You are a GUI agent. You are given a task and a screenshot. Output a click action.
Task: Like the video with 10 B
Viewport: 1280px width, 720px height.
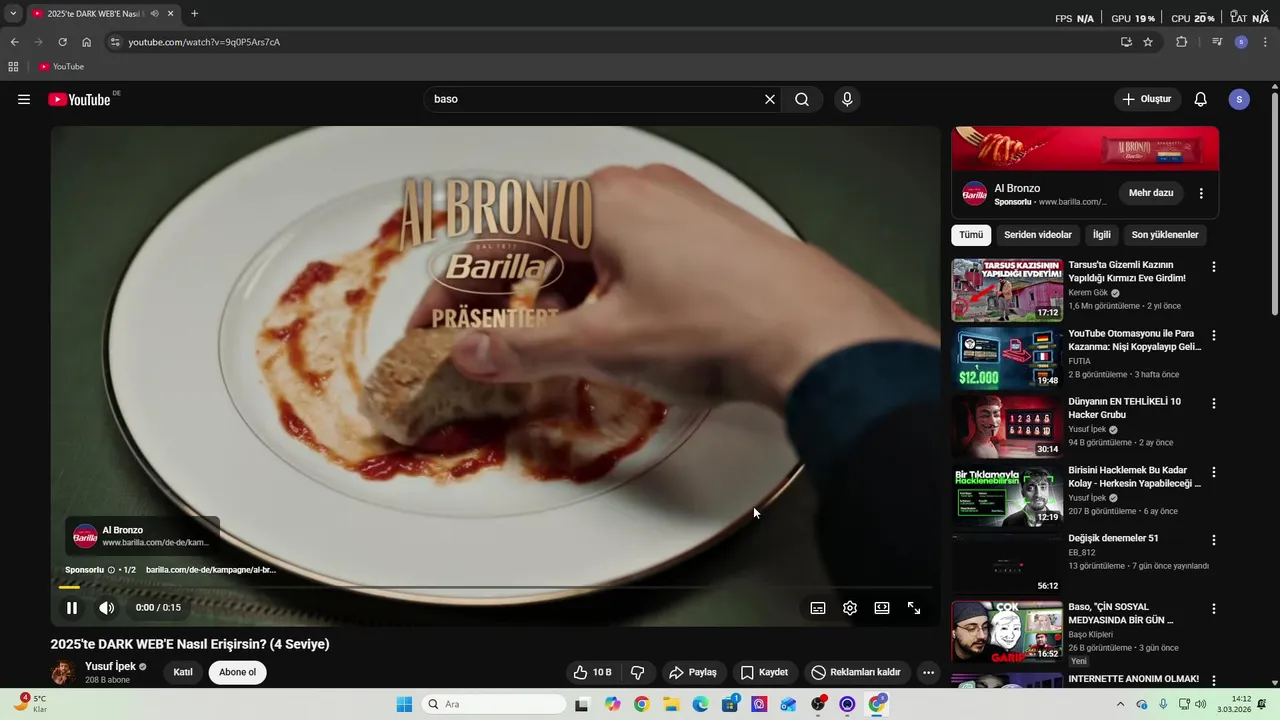coord(592,672)
